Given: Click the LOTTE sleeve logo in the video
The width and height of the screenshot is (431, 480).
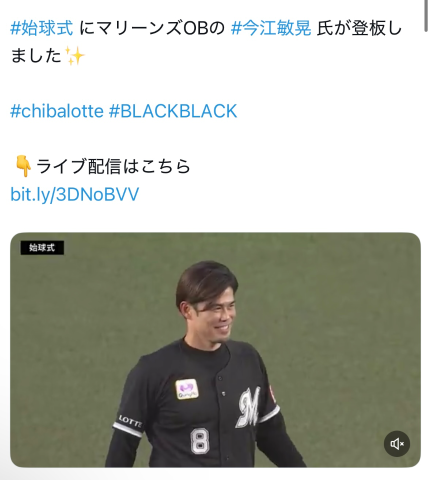Looking at the screenshot, I should 130,422.
